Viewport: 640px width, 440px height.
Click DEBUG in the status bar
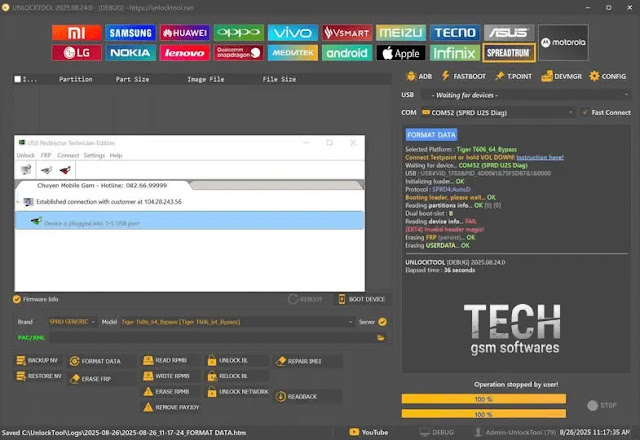click(x=436, y=432)
